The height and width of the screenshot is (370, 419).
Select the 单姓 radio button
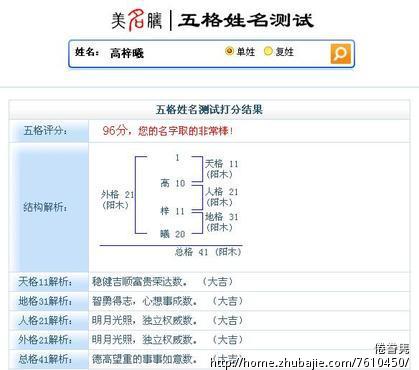(229, 51)
